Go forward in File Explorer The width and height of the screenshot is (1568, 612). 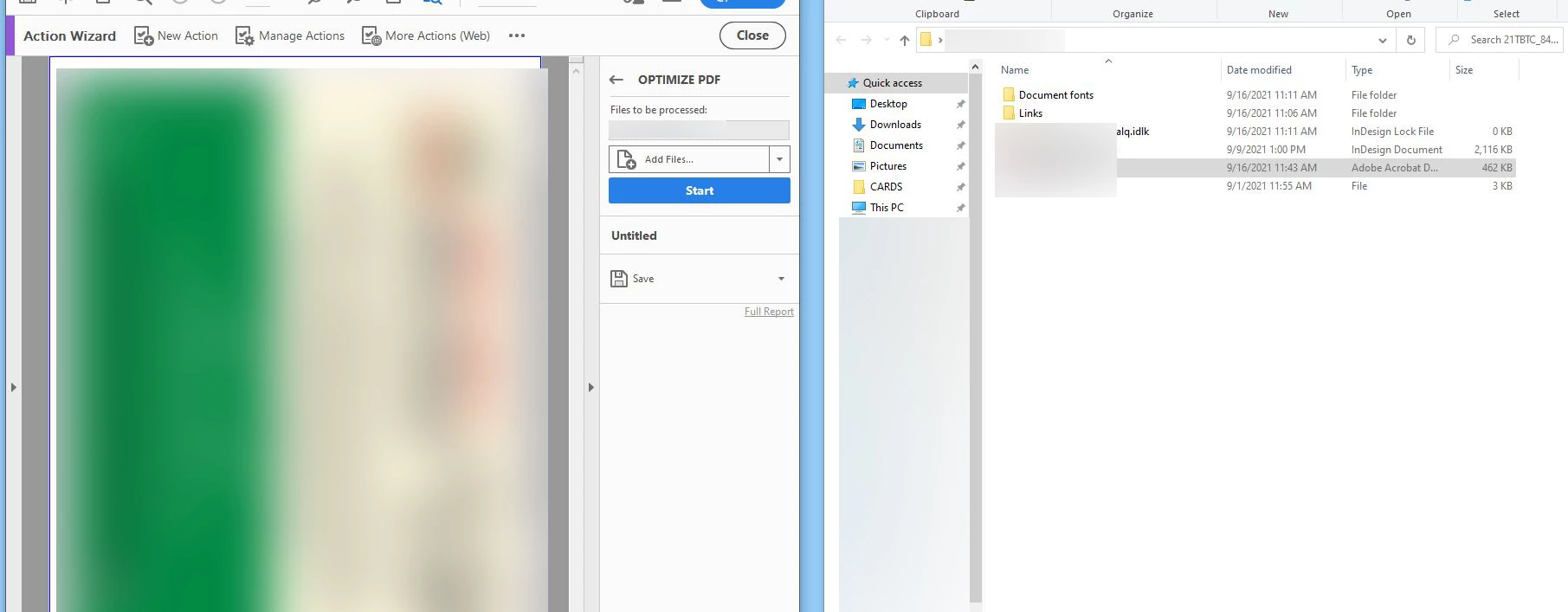click(x=866, y=40)
